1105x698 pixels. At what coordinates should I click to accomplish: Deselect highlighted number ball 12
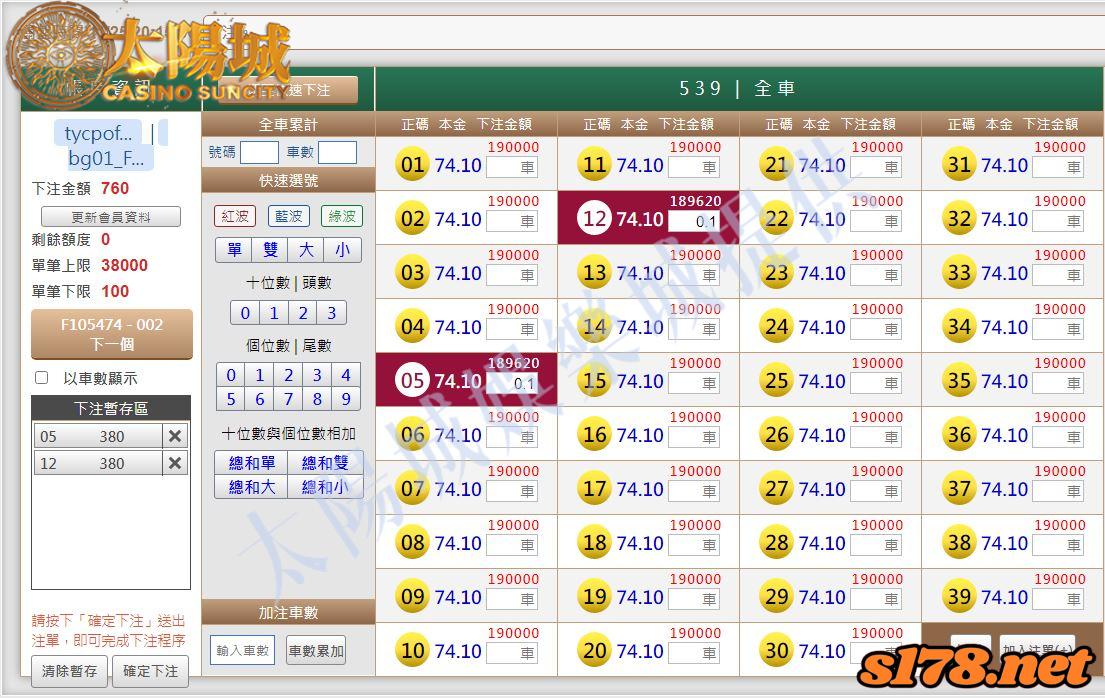tap(595, 219)
